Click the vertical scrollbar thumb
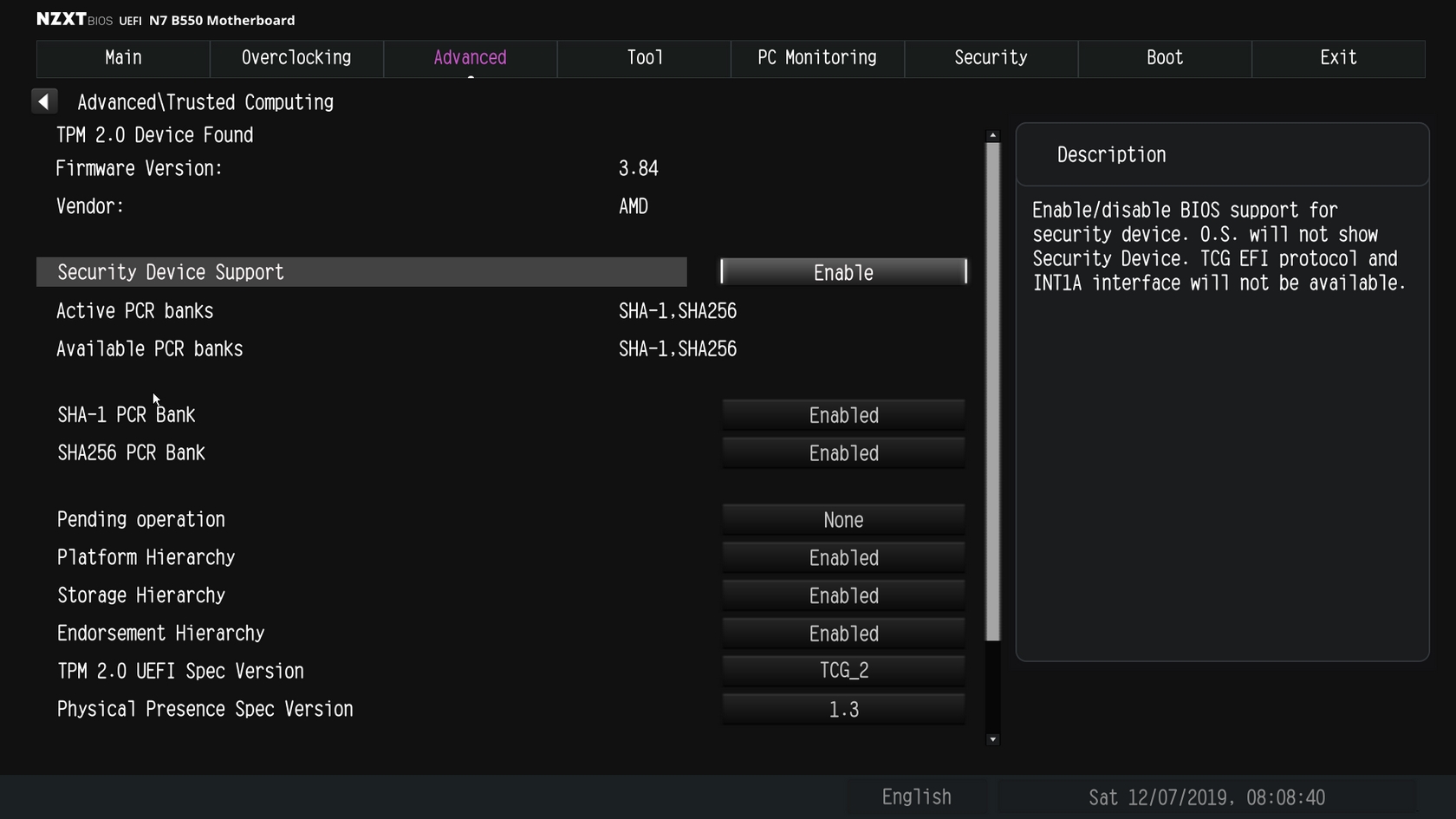Screen dimensions: 1456x819 (x=993, y=392)
